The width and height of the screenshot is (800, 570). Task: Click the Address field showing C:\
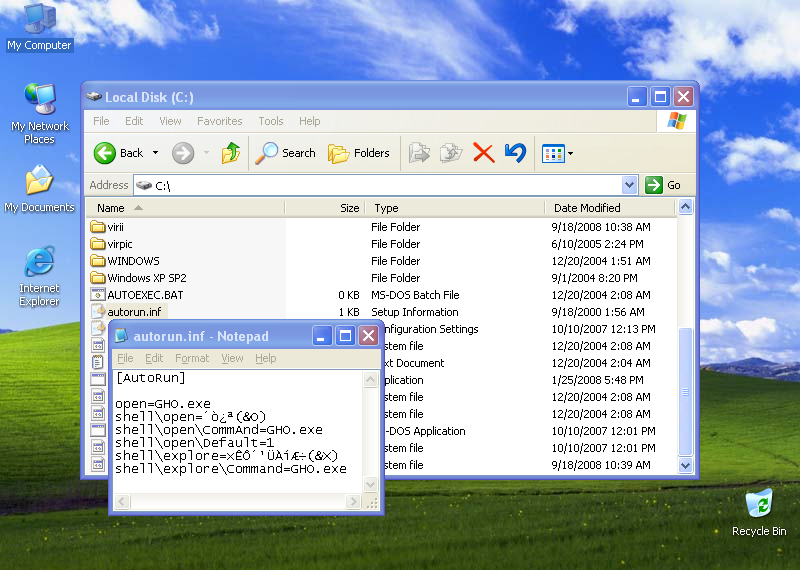[x=378, y=185]
